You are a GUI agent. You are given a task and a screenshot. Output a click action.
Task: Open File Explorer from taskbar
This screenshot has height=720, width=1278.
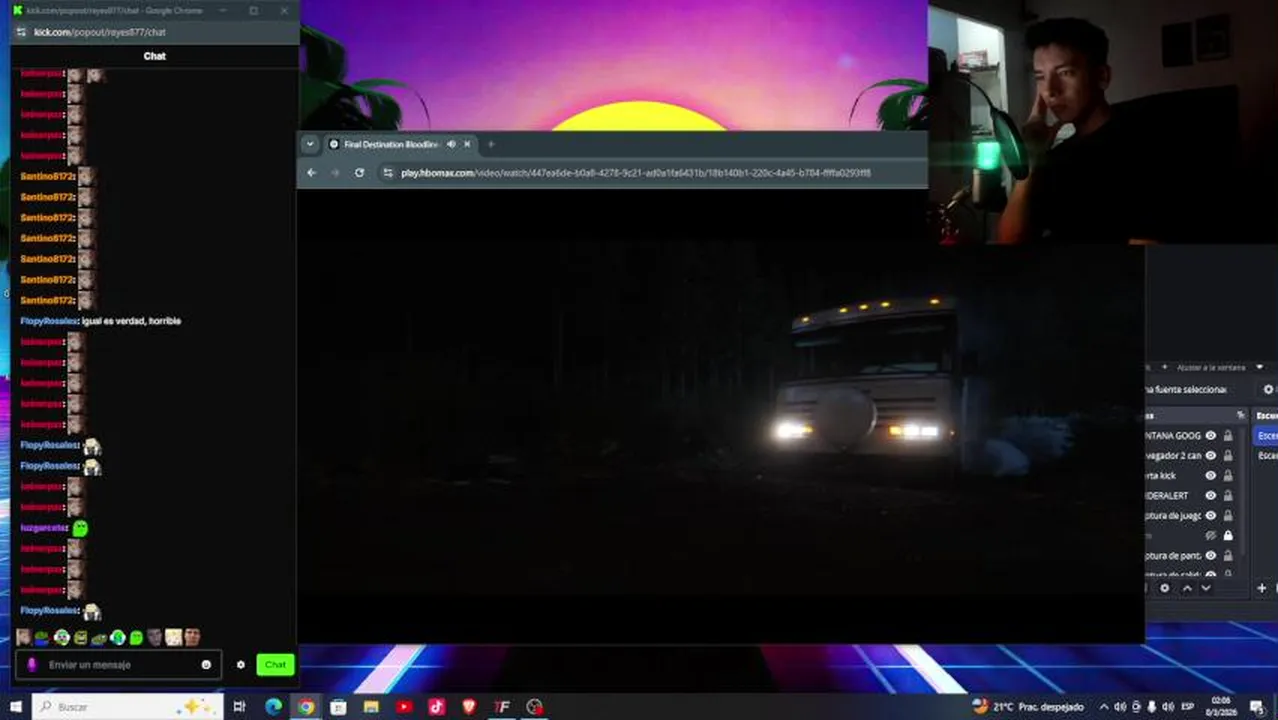click(x=371, y=707)
